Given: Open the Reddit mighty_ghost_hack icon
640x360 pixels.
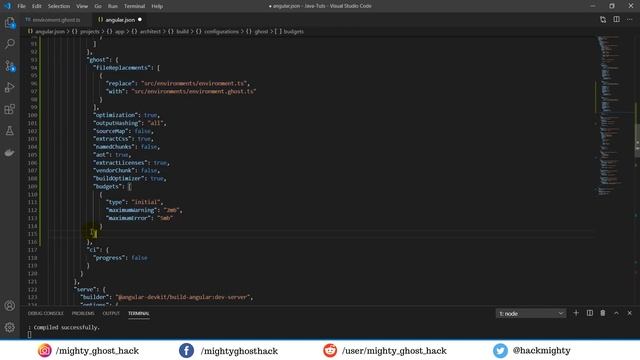Looking at the screenshot, I should 330,350.
